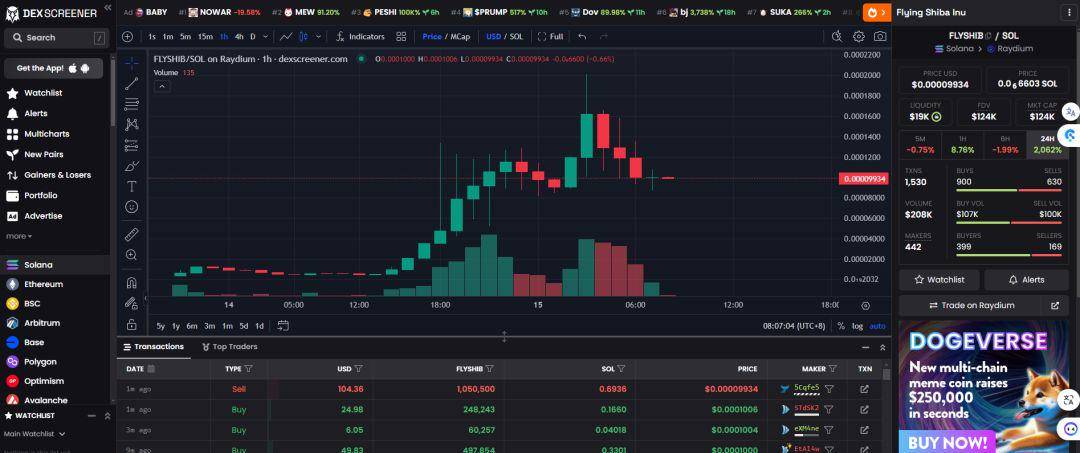Switch chart denomination to SOL

pyautogui.click(x=516, y=36)
